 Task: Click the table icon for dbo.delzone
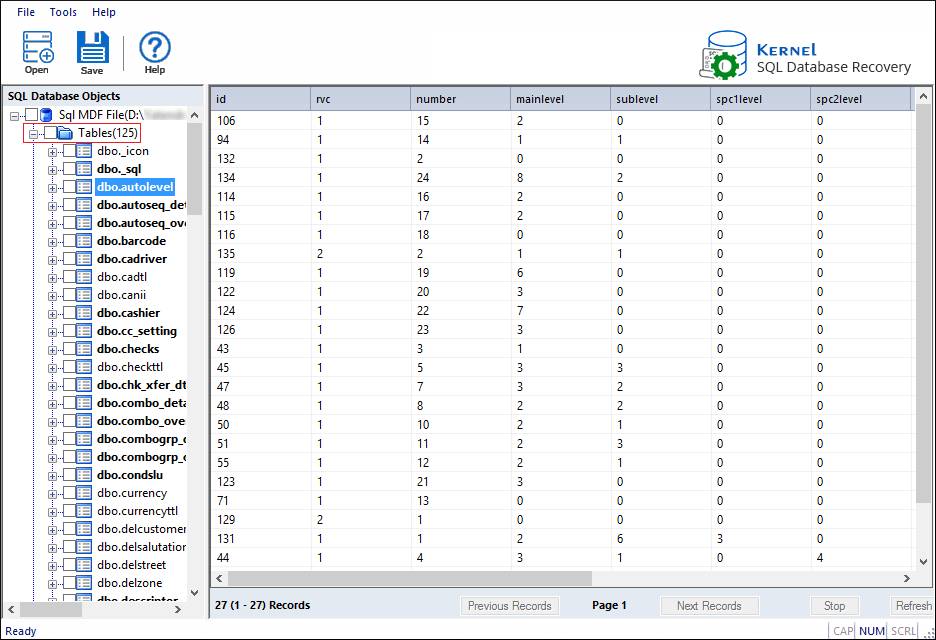click(84, 583)
